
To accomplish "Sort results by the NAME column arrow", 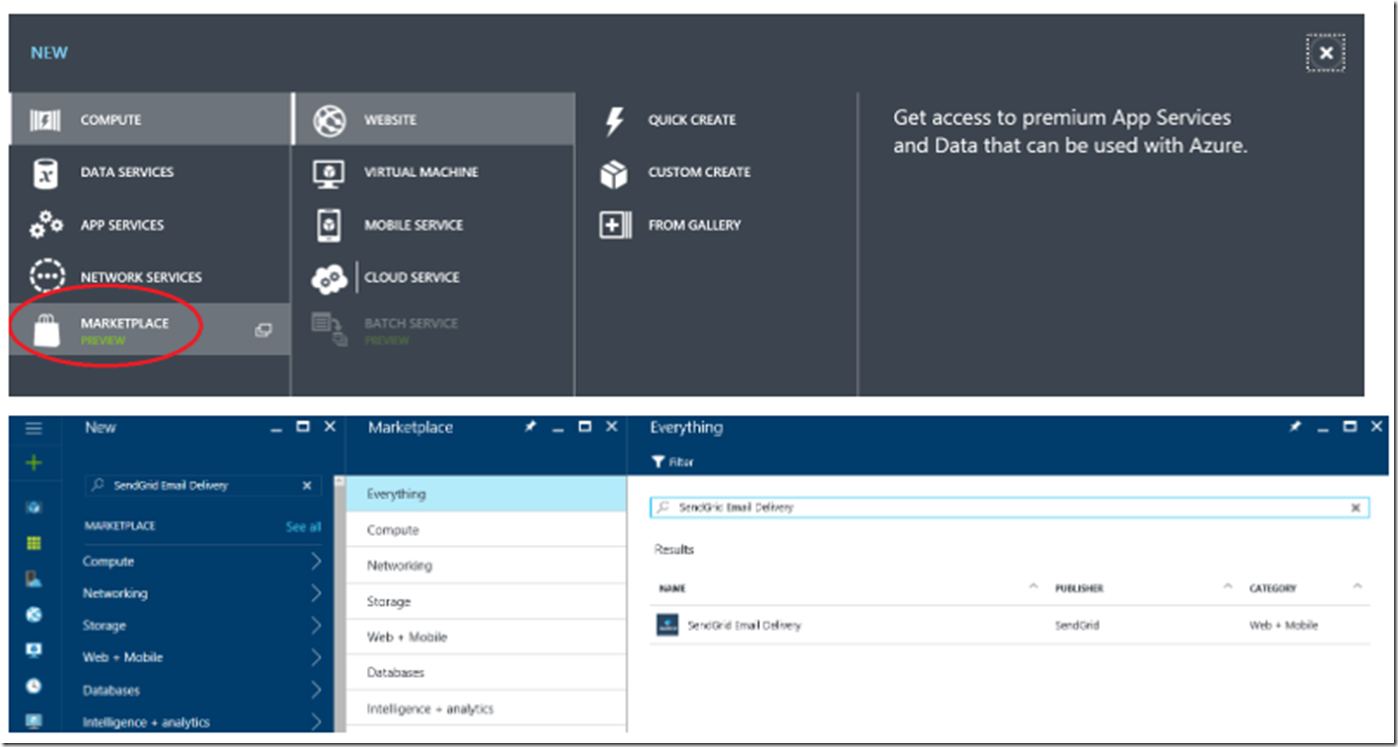I will [x=1033, y=587].
